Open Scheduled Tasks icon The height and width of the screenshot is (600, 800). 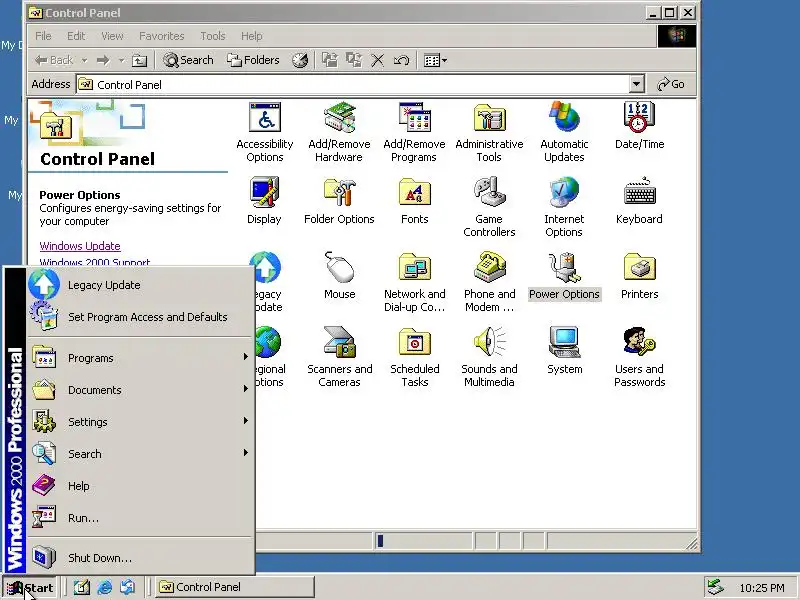[414, 357]
